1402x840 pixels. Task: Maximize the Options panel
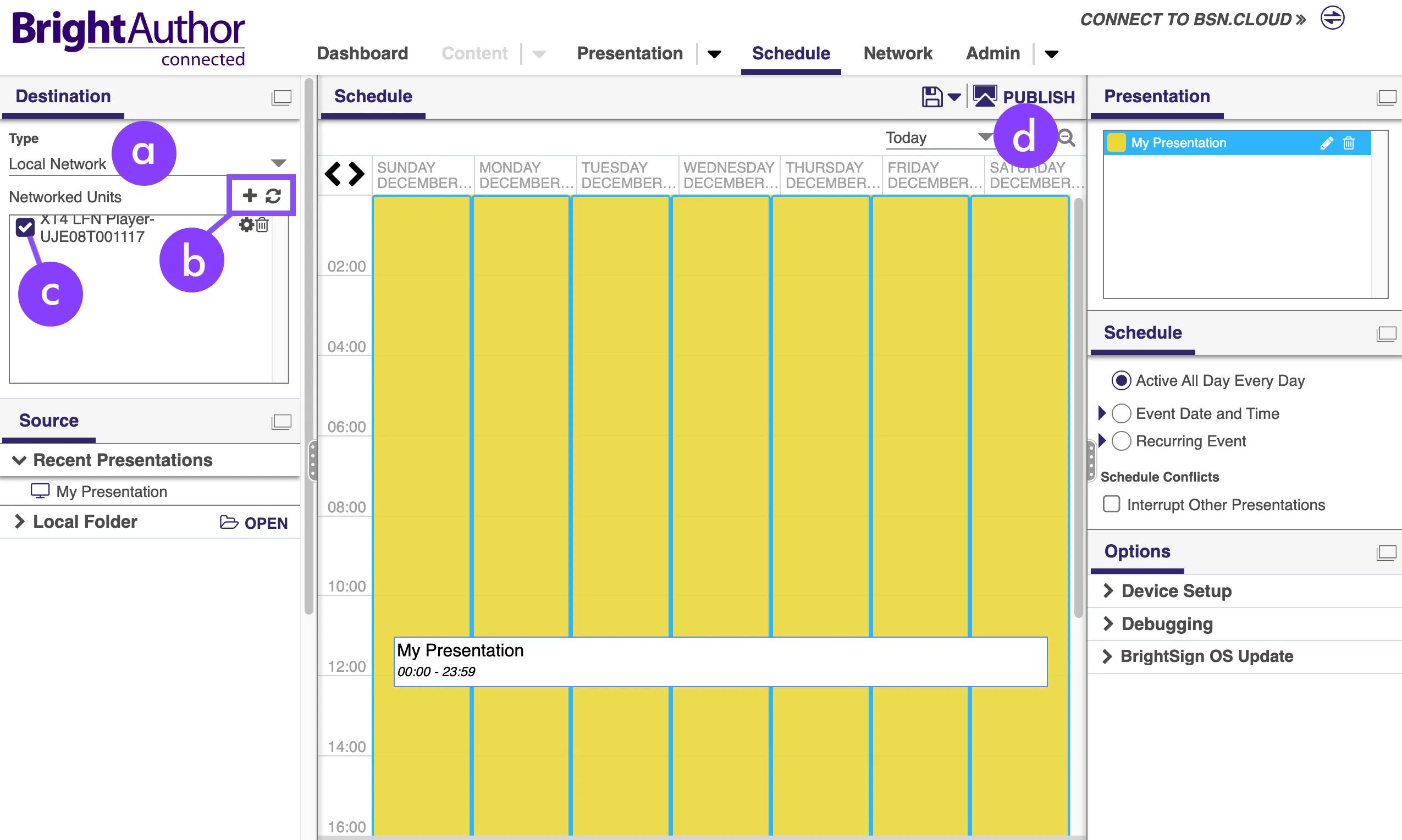click(x=1386, y=552)
